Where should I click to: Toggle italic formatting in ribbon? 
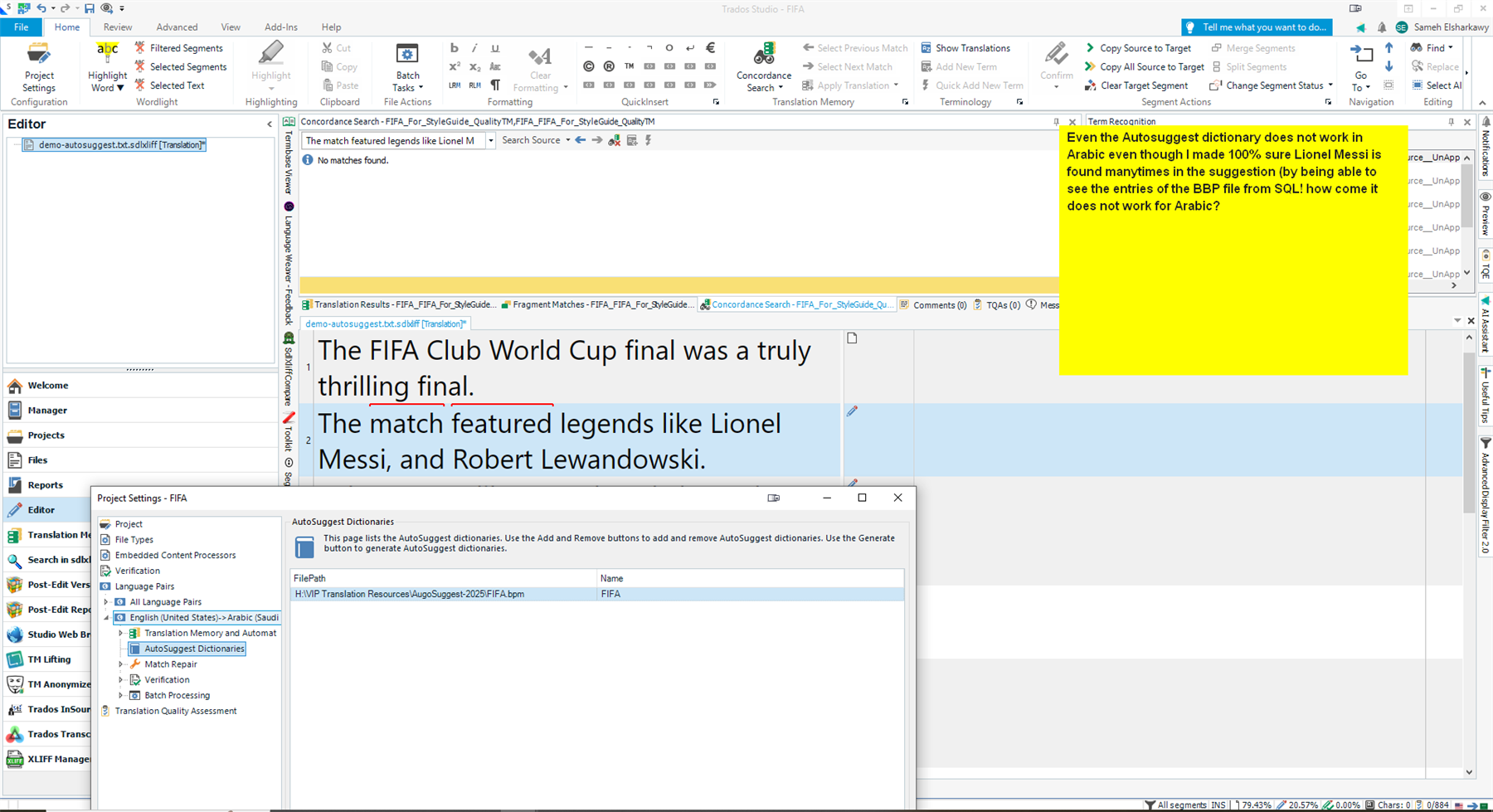[474, 48]
